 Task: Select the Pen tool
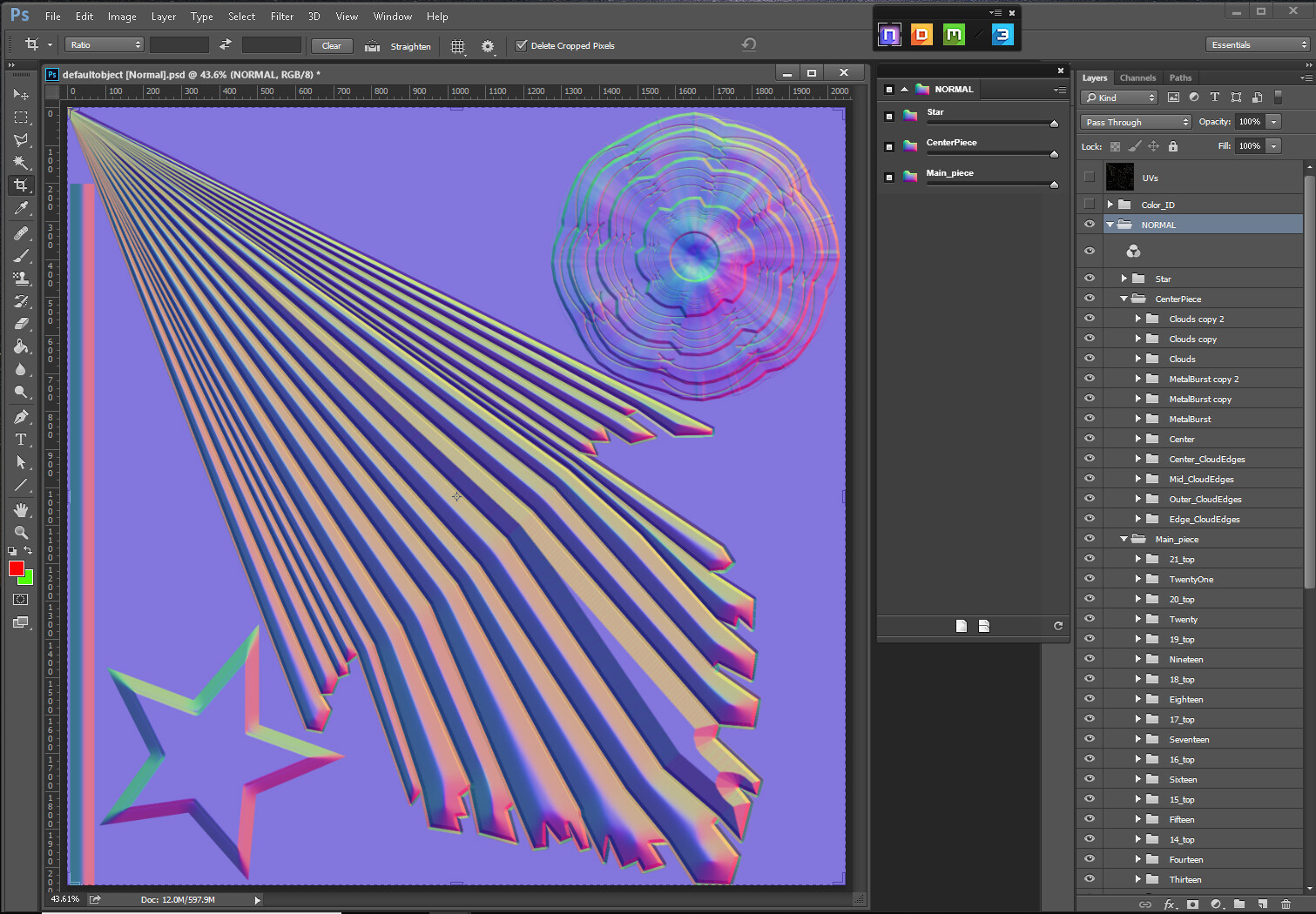(21, 417)
